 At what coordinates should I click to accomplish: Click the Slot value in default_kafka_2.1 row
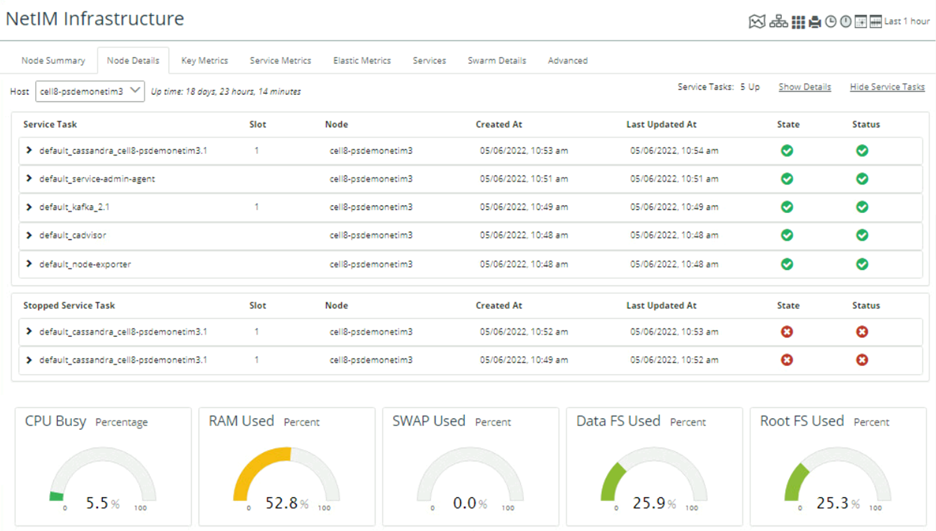coord(257,207)
